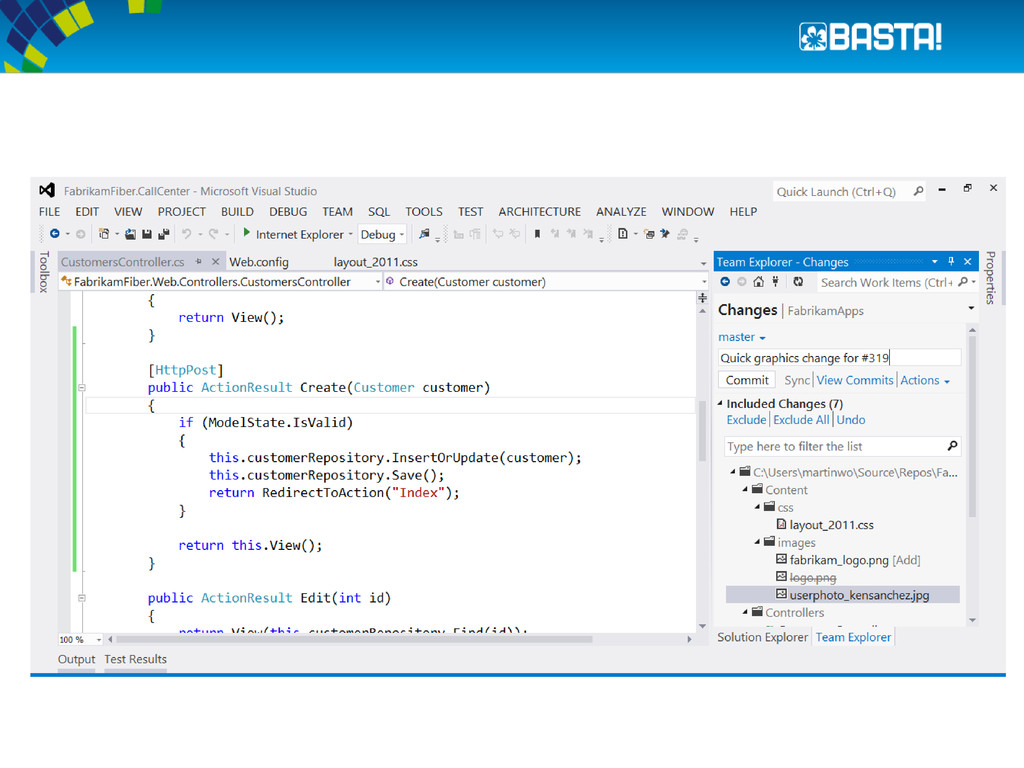Click the Sync link
Viewport: 1024px width, 768px height.
(x=797, y=380)
